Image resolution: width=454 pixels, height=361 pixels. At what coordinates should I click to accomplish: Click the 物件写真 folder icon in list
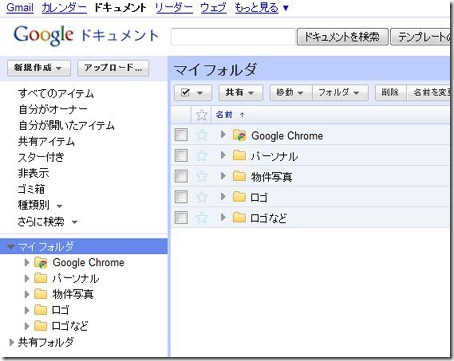click(x=239, y=176)
